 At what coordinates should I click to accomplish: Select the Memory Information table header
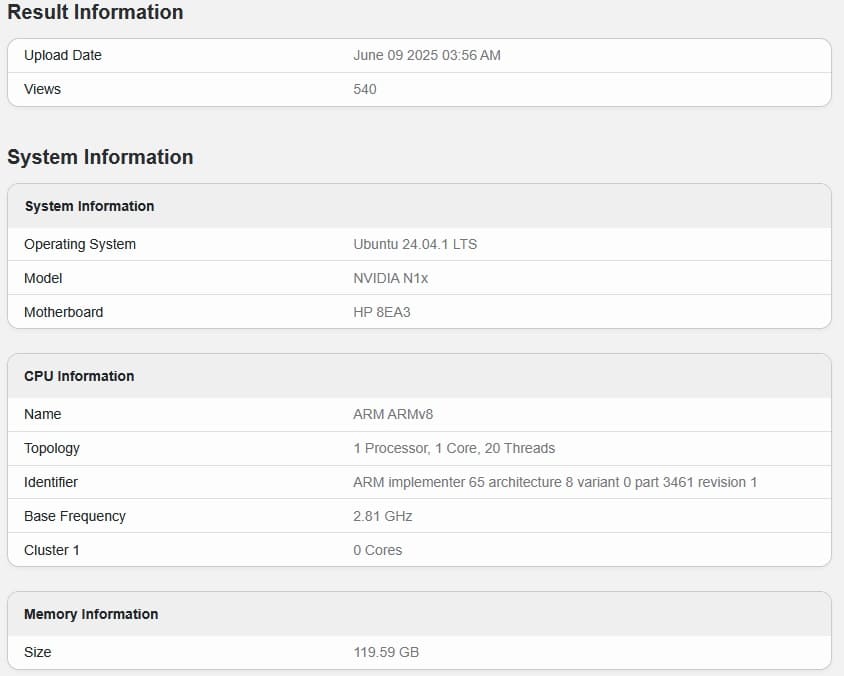(x=419, y=614)
